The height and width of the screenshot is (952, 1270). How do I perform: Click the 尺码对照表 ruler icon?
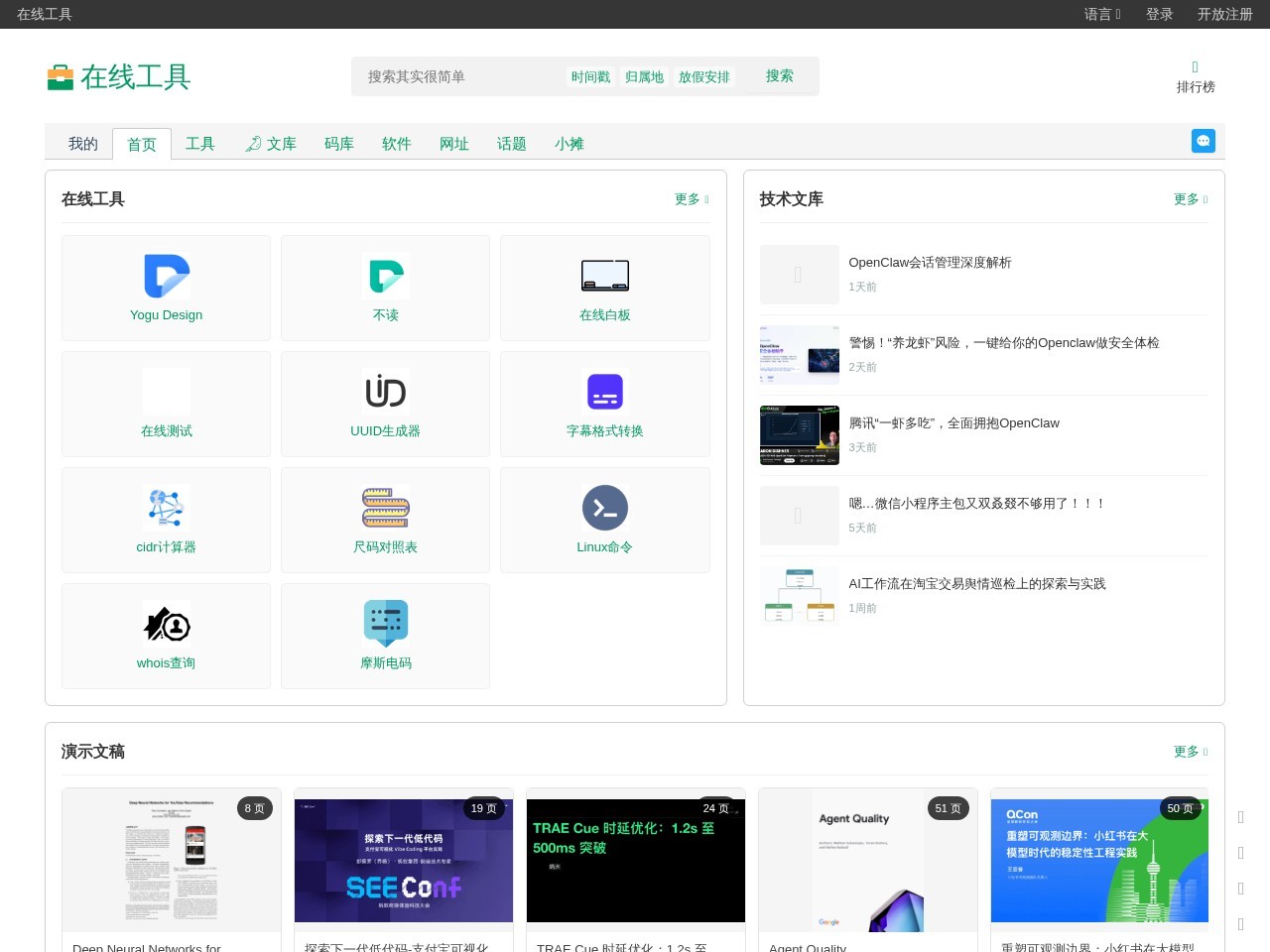pos(385,507)
